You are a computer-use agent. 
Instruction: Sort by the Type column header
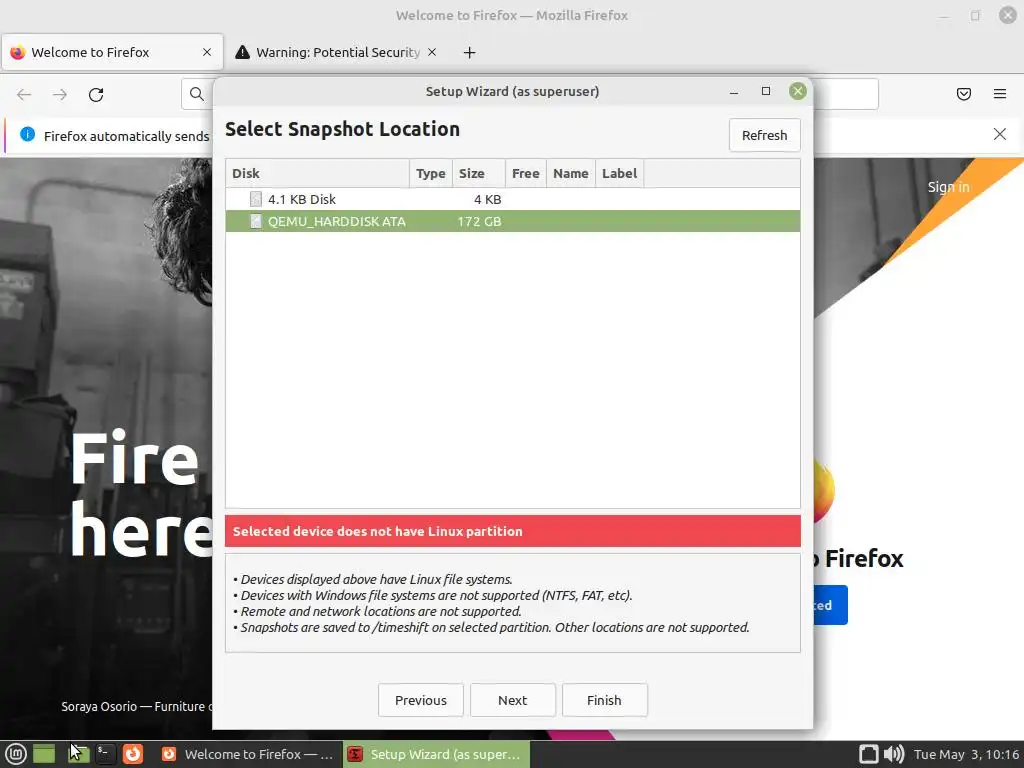click(x=430, y=173)
